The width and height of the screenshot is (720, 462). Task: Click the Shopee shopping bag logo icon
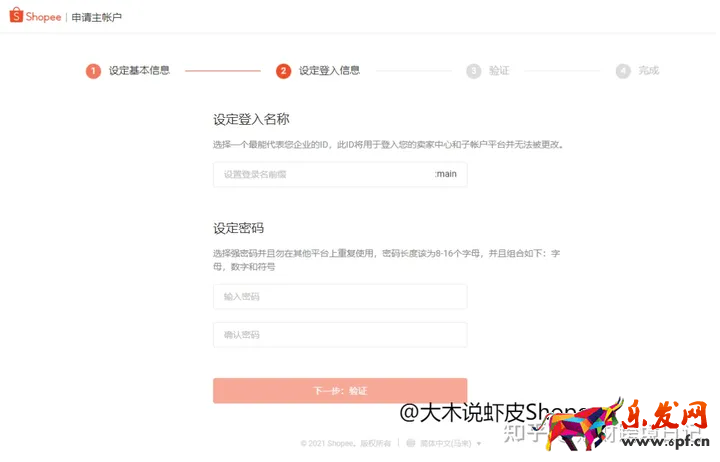click(16, 15)
